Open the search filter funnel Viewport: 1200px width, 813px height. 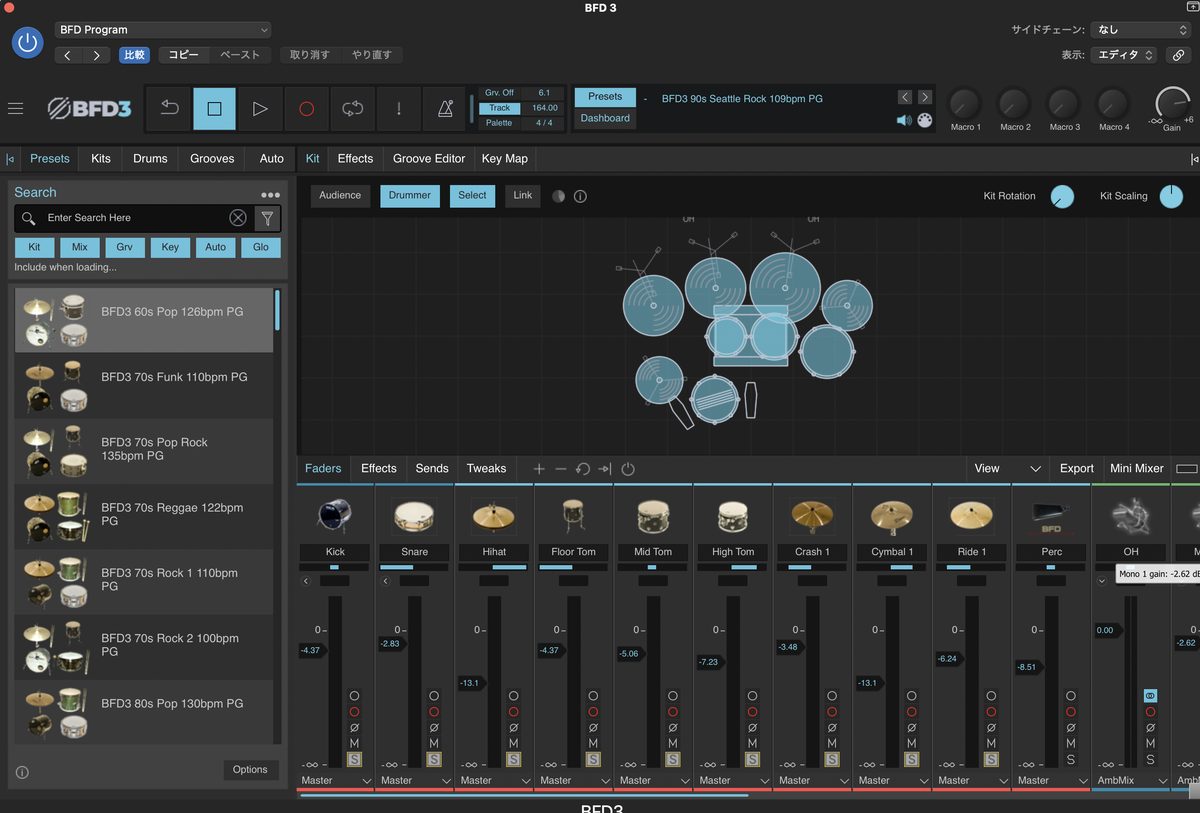[x=267, y=218]
